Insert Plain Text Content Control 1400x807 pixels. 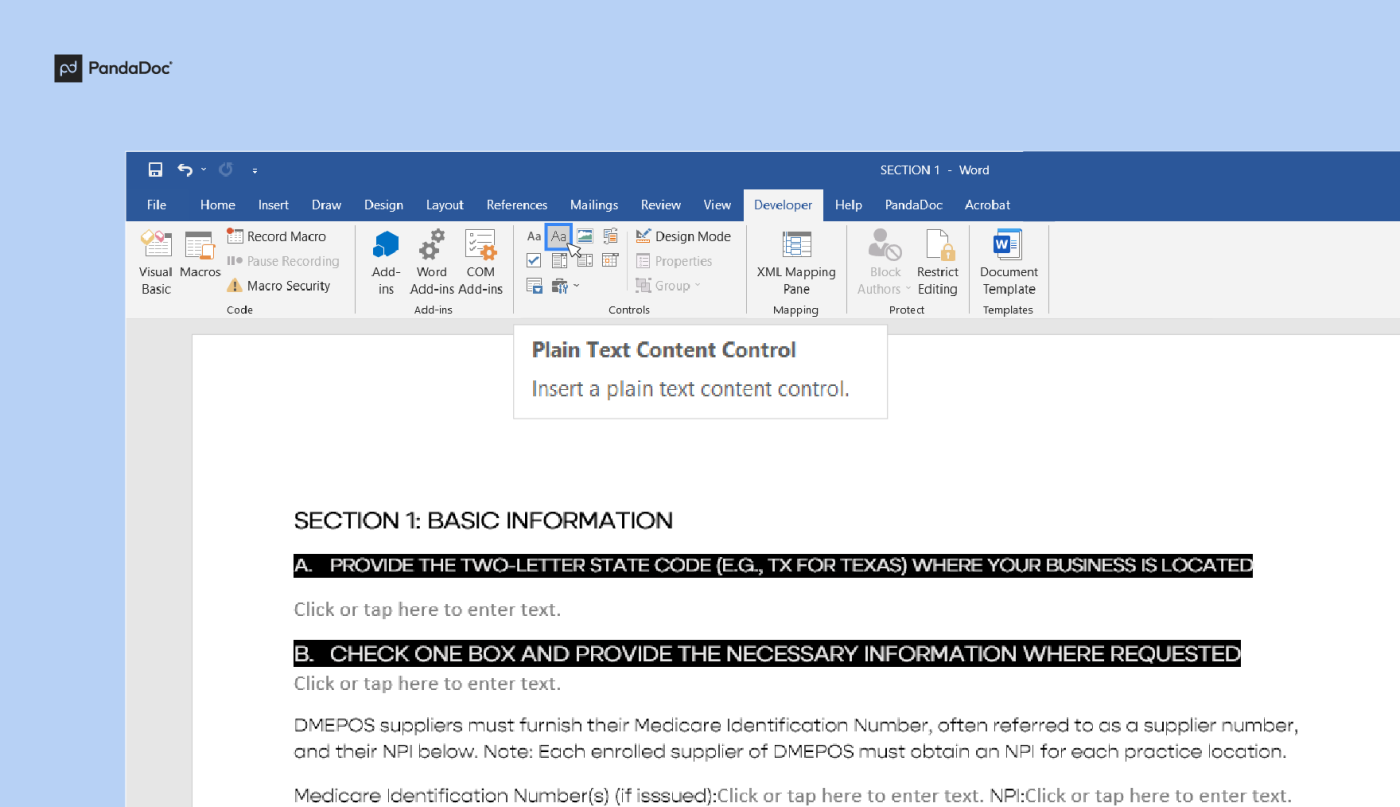[x=559, y=237]
